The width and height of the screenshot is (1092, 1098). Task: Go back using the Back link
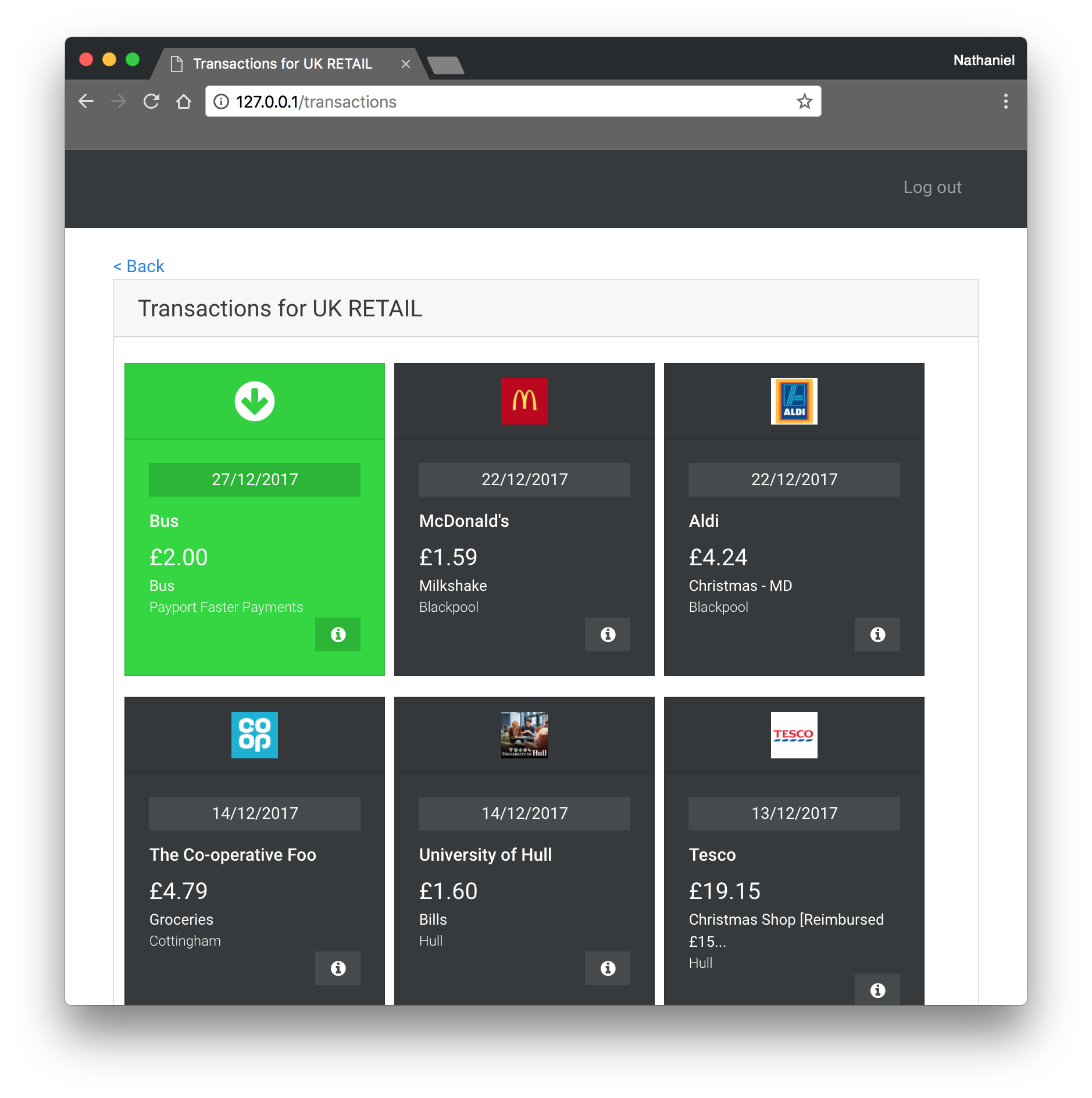tap(139, 266)
